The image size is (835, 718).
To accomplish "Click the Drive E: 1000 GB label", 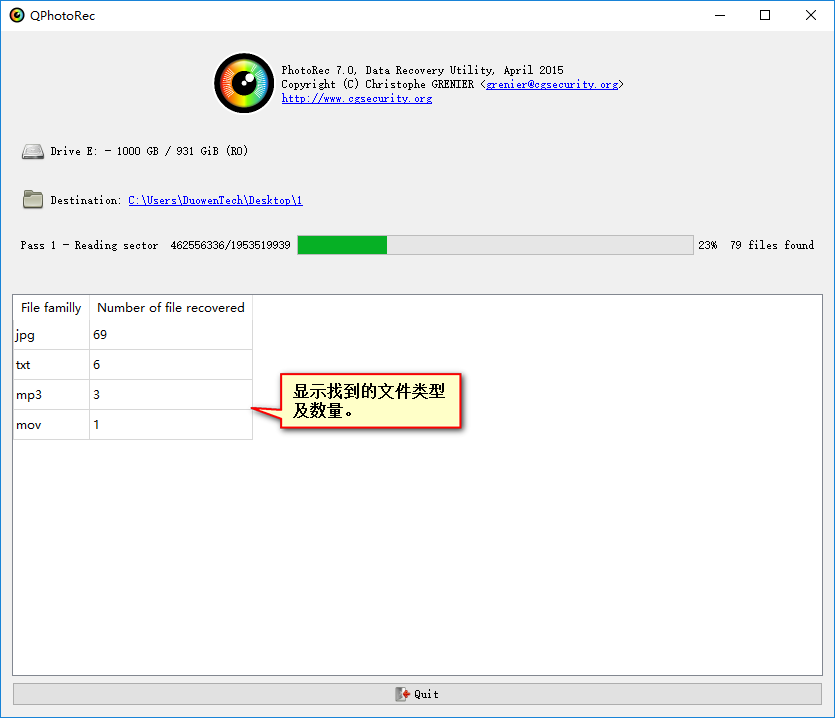I will [x=149, y=151].
